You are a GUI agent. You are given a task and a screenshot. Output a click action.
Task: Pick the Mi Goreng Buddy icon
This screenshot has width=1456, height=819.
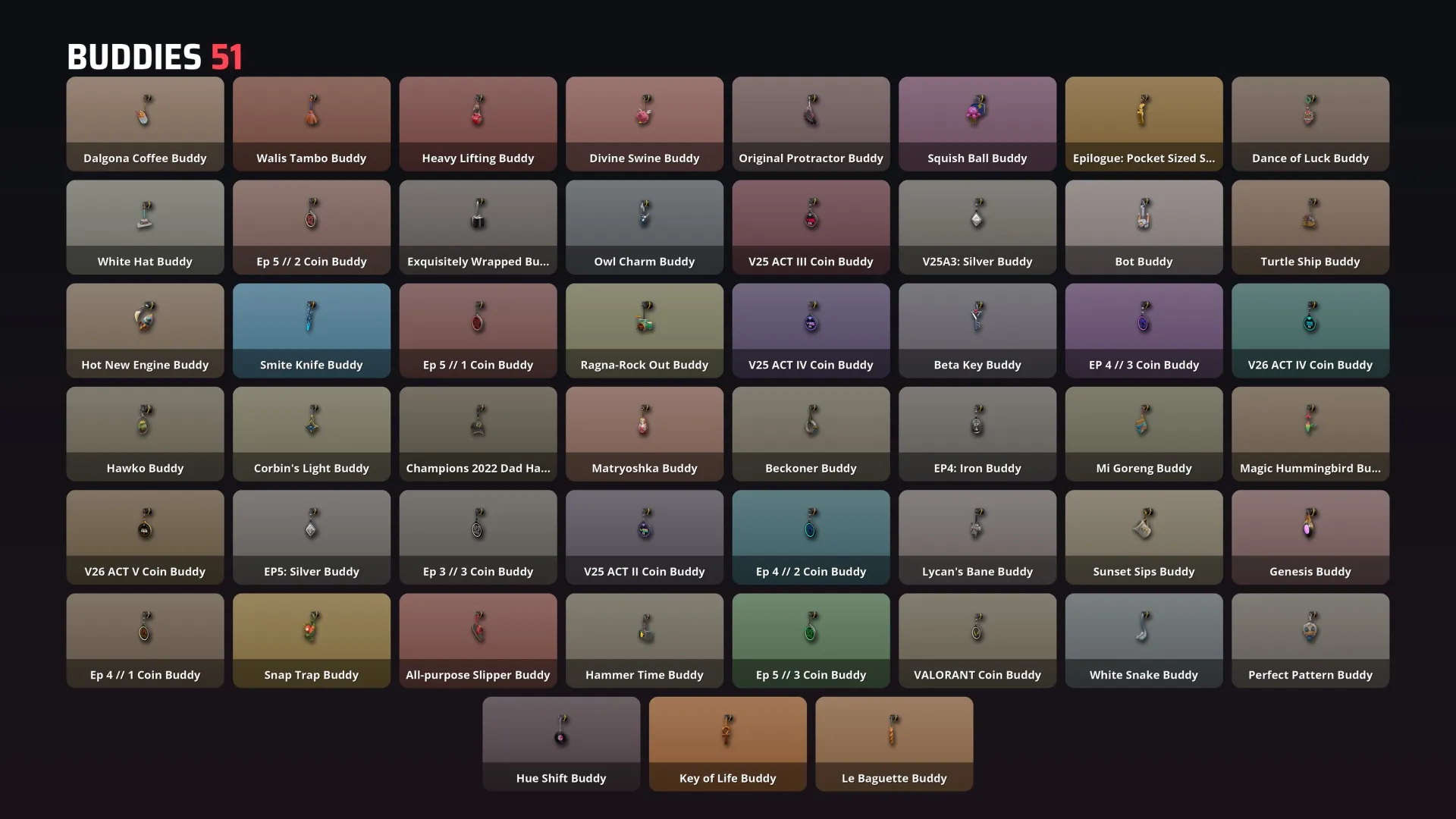pyautogui.click(x=1143, y=420)
